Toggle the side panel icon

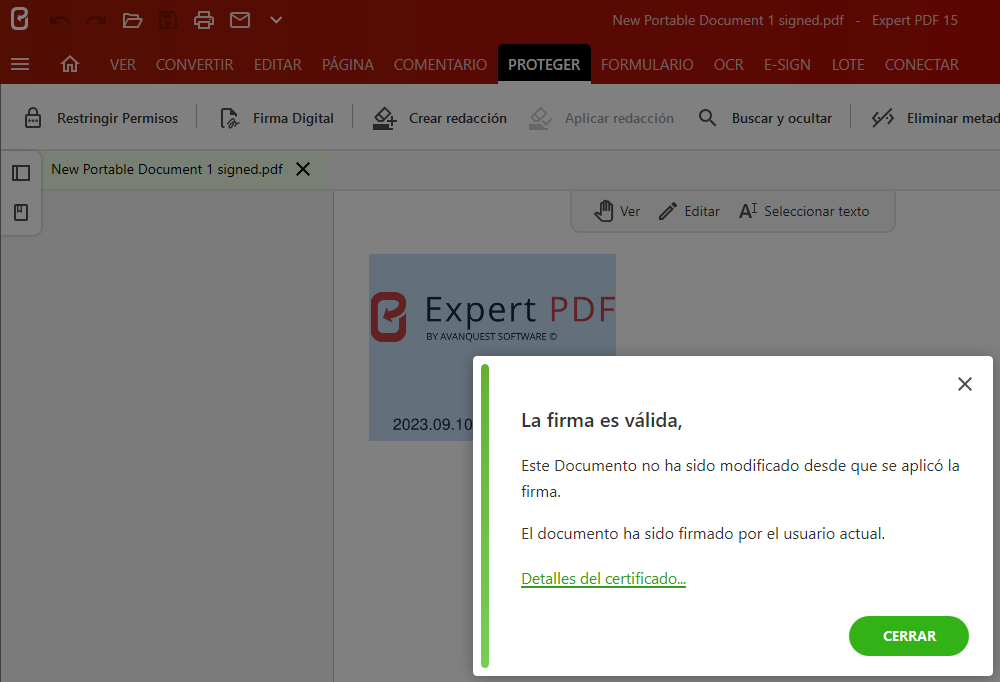[x=21, y=173]
